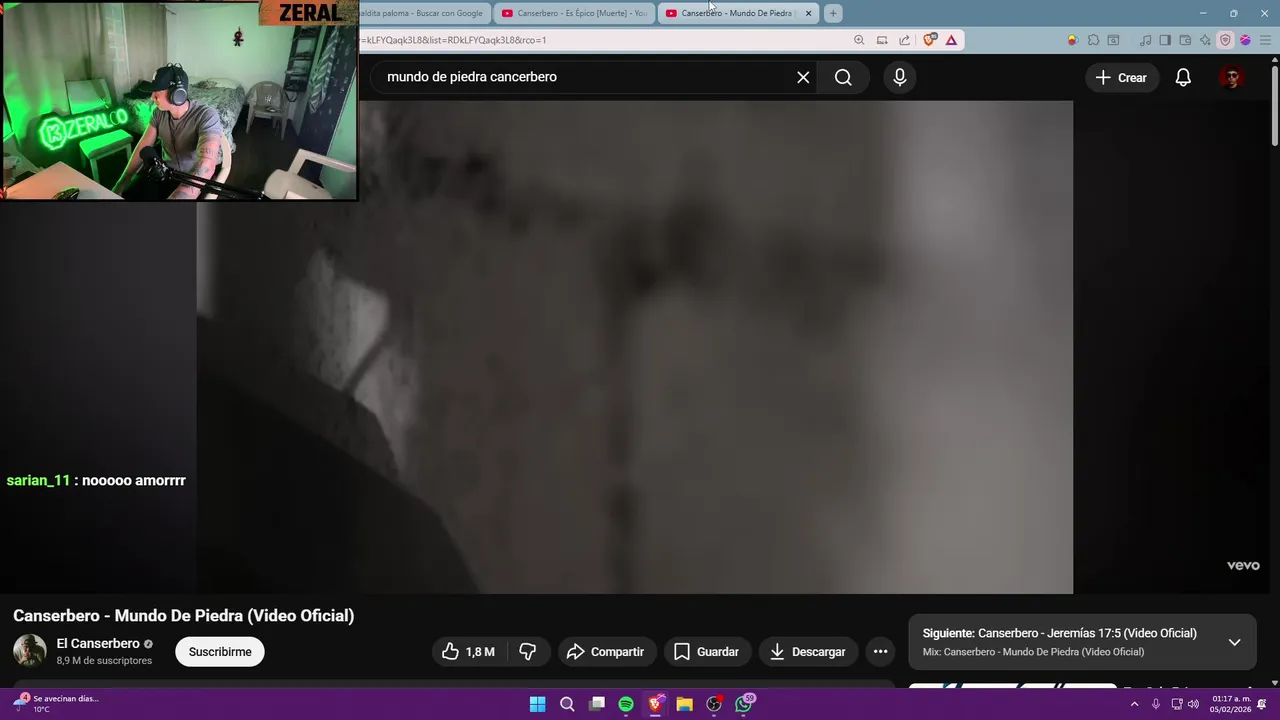Toggle the browser sidebar panel icon
Viewport: 1280px width, 720px height.
(x=1165, y=40)
